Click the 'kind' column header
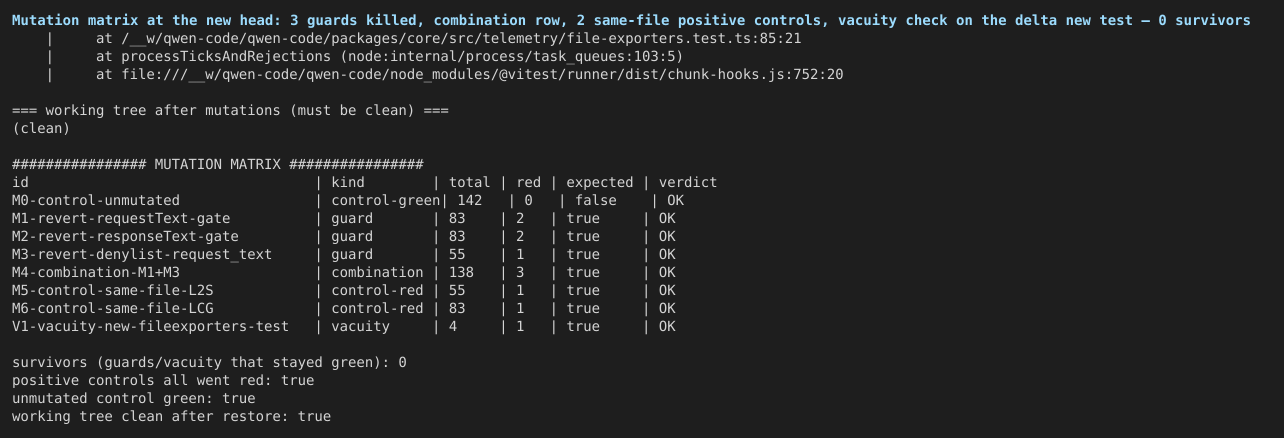Viewport: 1284px width, 438px height. (348, 182)
